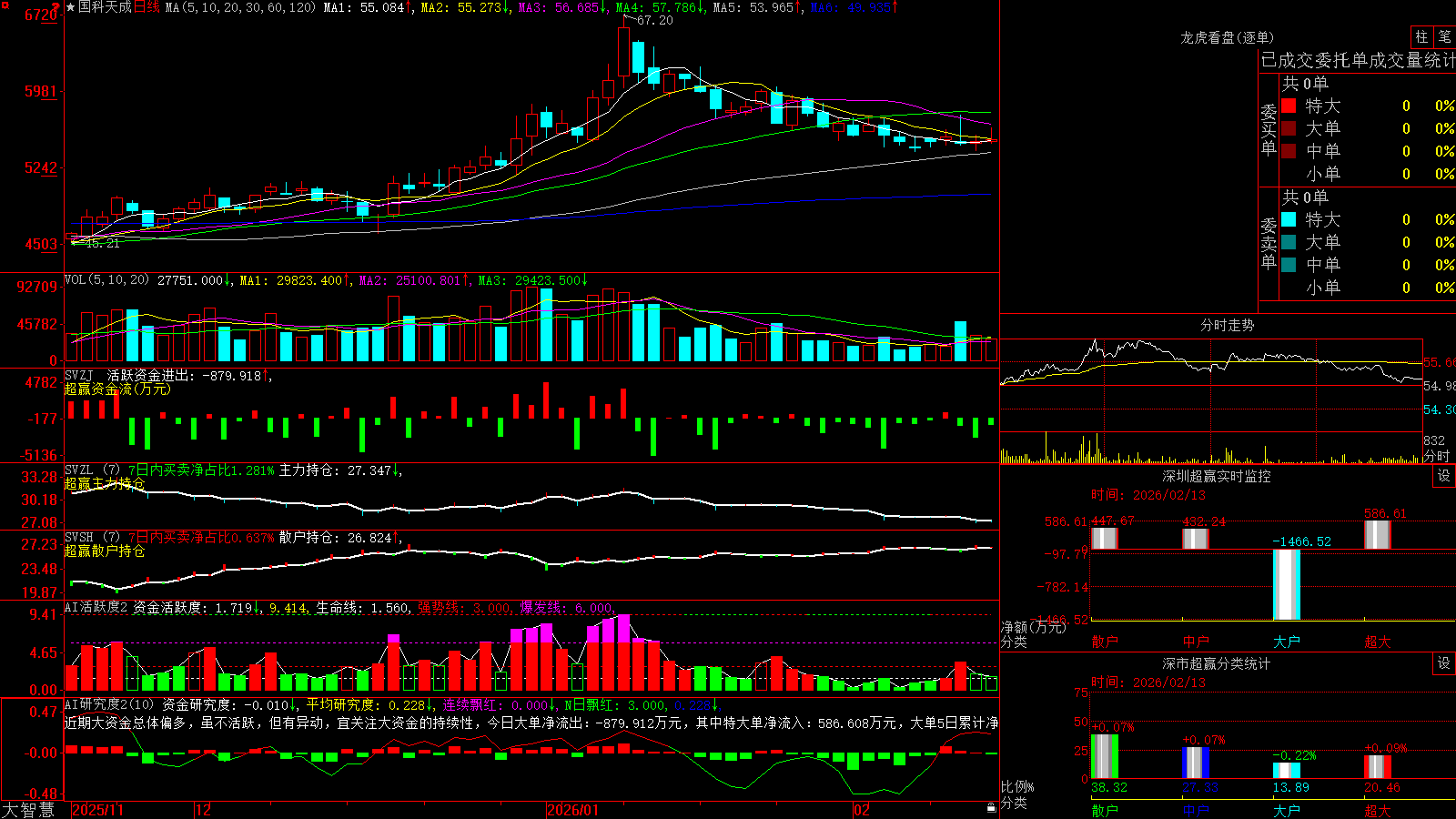Click the red question mark icon above 6720
1456x819 pixels.
pos(57,5)
